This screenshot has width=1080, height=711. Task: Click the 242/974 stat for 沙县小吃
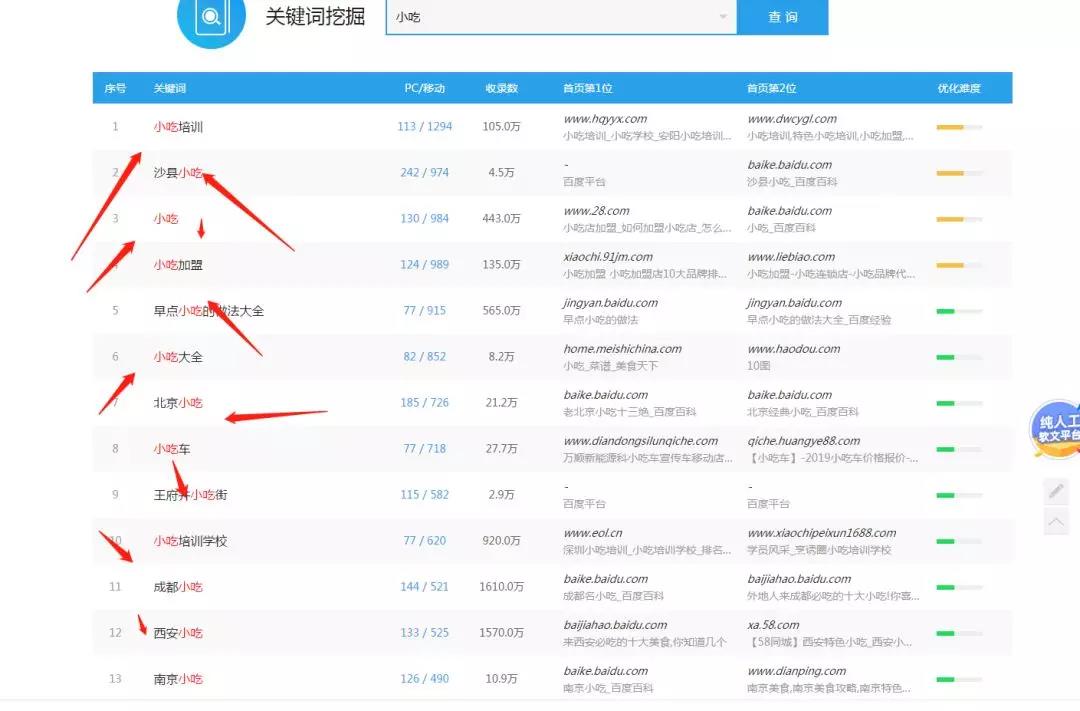(x=423, y=172)
